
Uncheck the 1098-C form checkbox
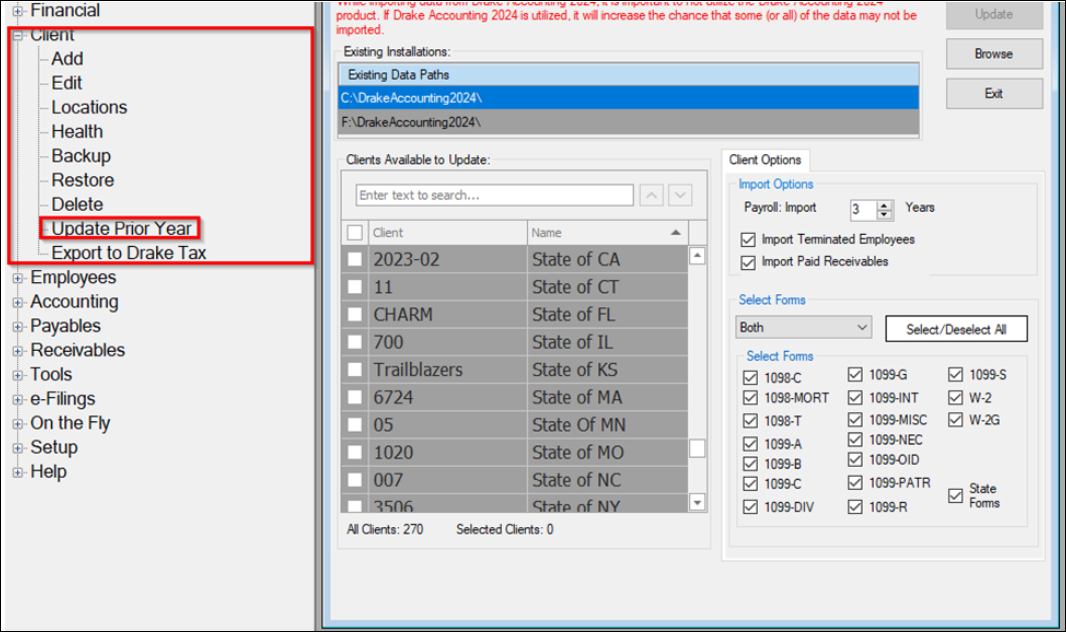coord(751,378)
